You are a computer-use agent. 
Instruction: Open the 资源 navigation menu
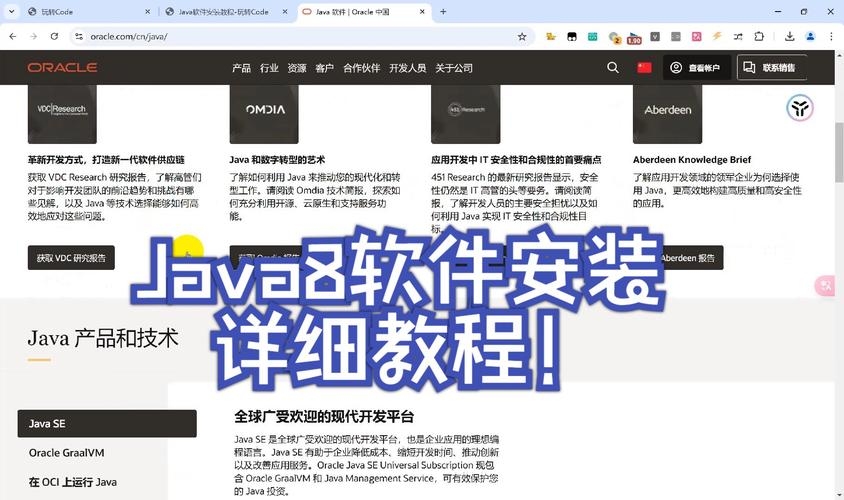297,68
